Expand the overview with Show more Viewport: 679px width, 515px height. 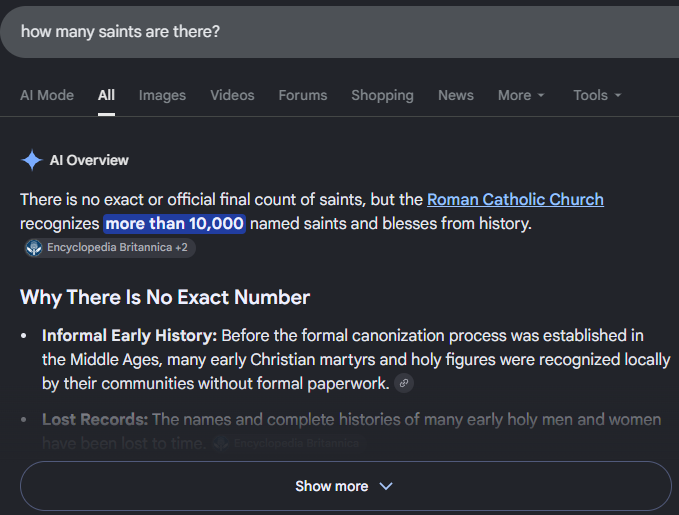346,486
